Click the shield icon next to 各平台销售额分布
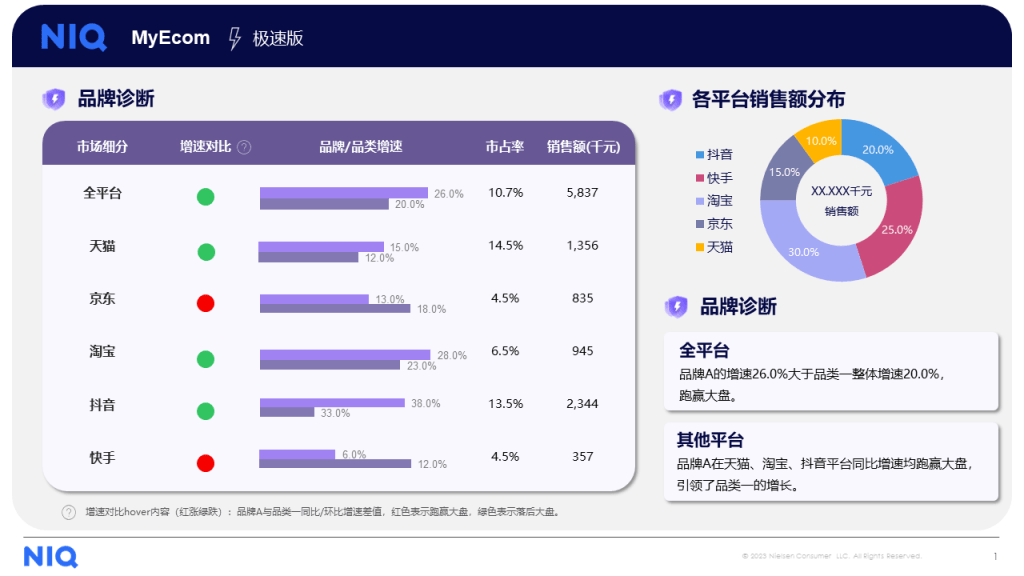Image resolution: width=1024 pixels, height=576 pixels. pyautogui.click(x=671, y=100)
